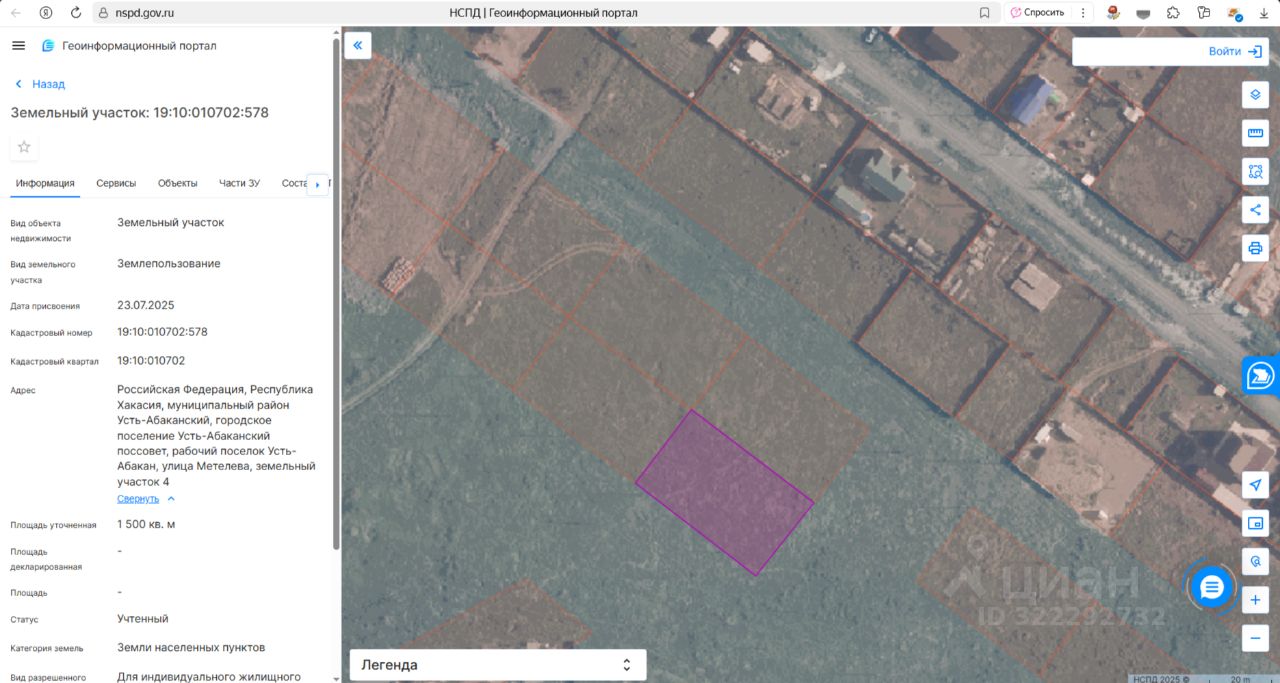The image size is (1280, 683).
Task: Click the area value 1 500 кв. м
Action: [x=146, y=525]
